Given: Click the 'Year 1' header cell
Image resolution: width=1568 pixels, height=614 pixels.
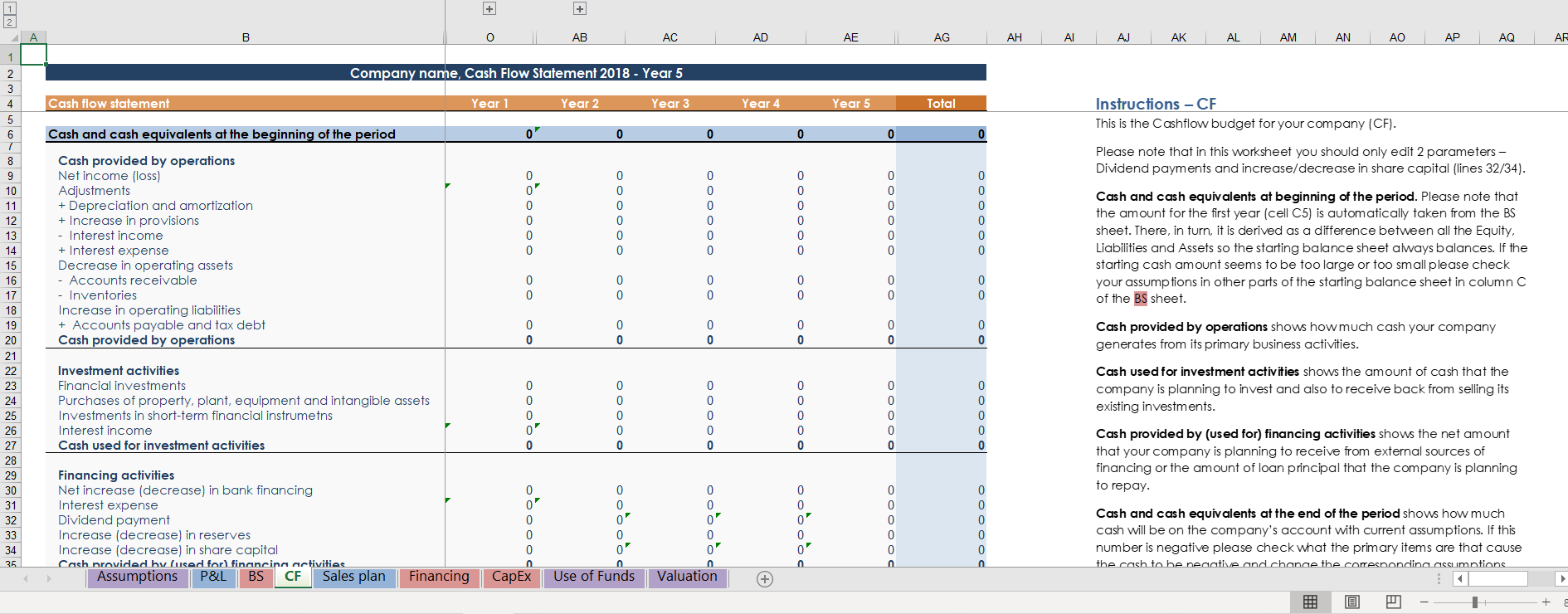Looking at the screenshot, I should pos(489,104).
